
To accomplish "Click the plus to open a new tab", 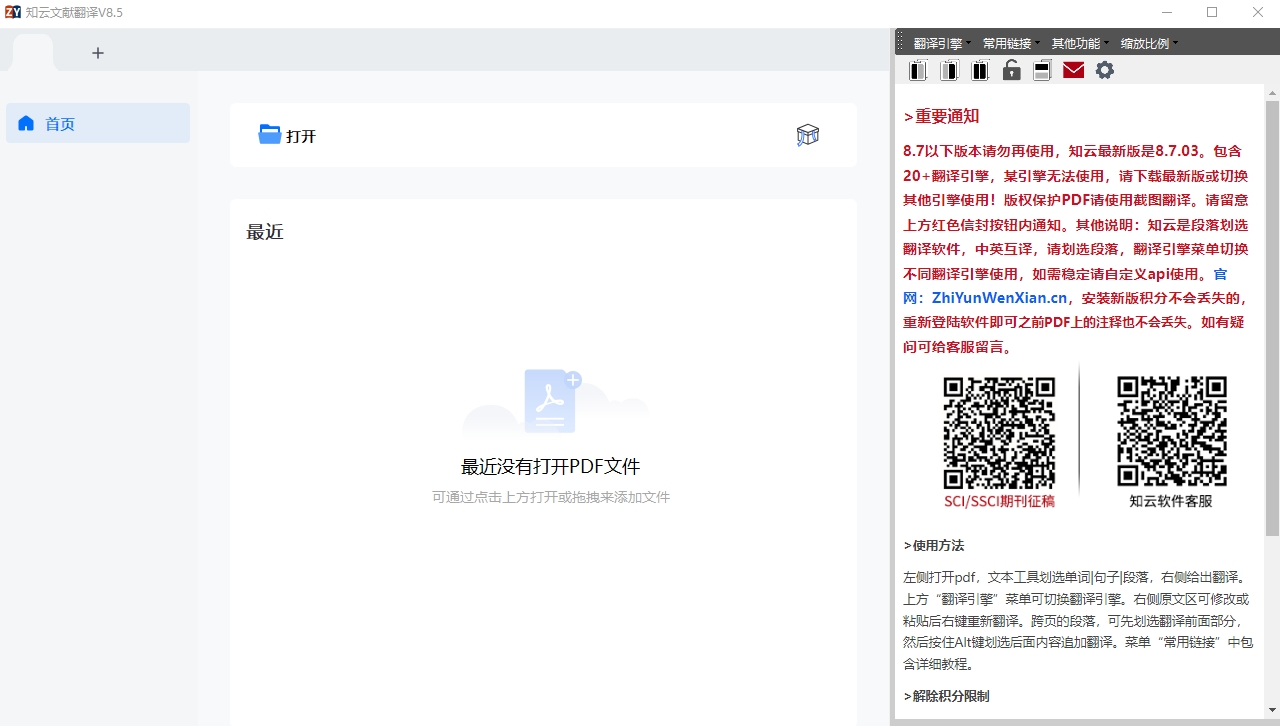I will point(97,53).
